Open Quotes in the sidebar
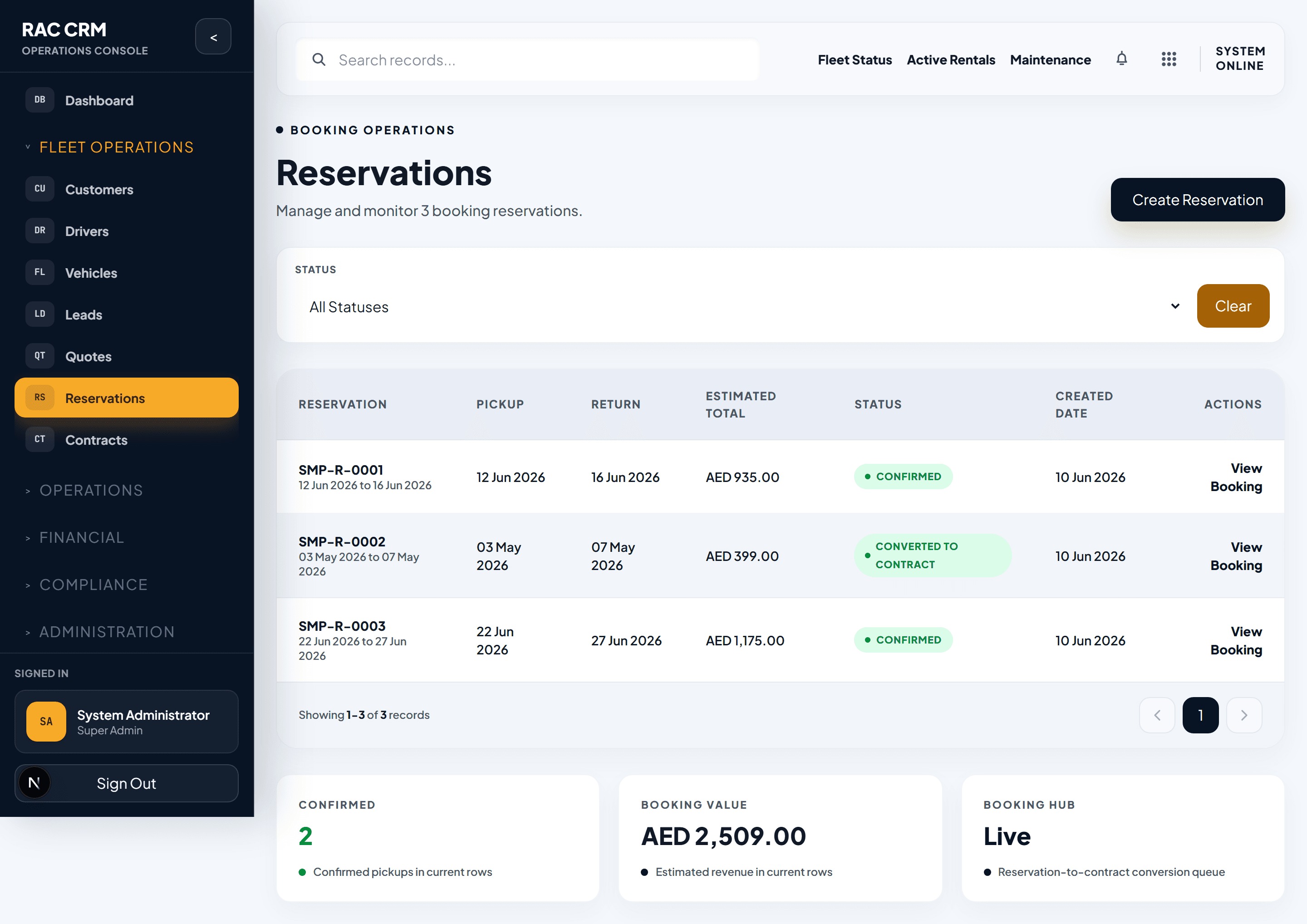The image size is (1307, 924). [126, 356]
